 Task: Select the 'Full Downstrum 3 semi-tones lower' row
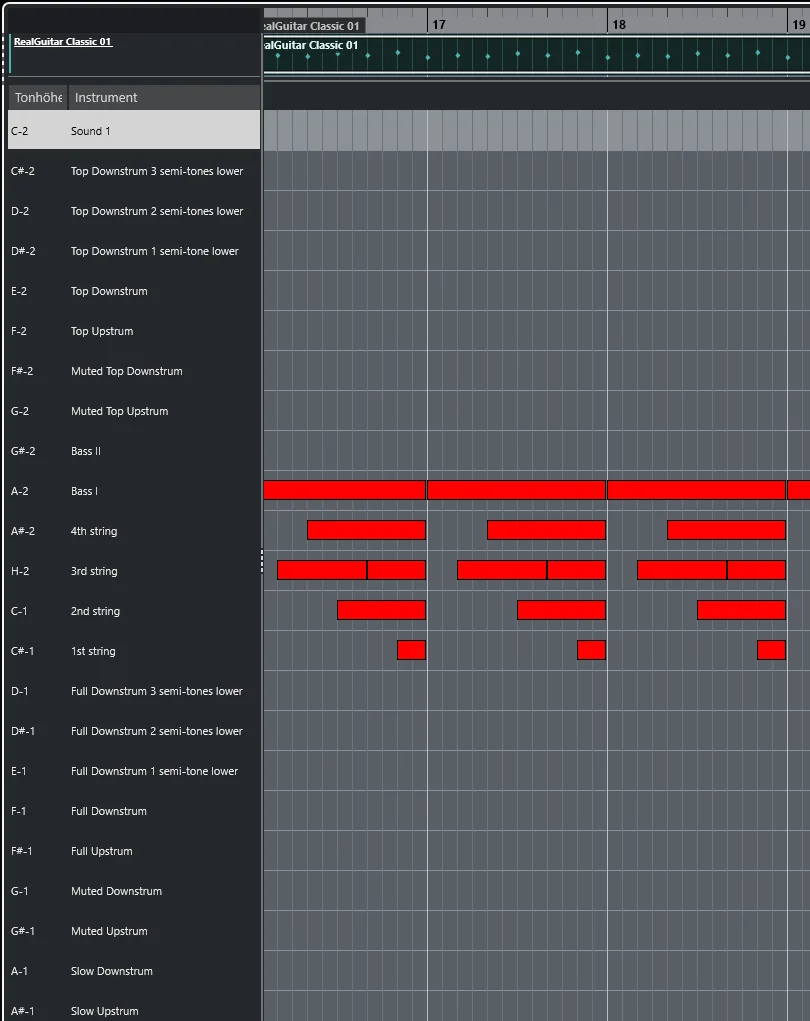click(x=134, y=691)
